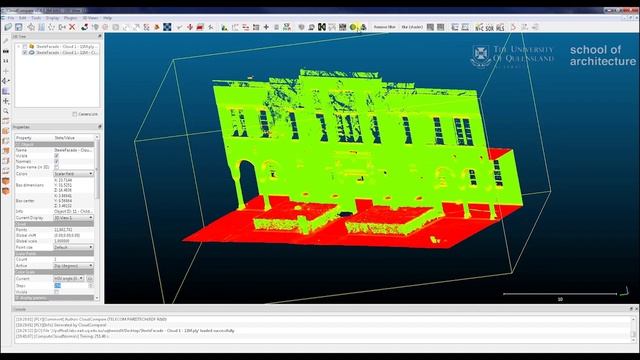Open the Point size Default dropdown
Screen dimensions: 640x360
pyautogui.click(x=73, y=247)
